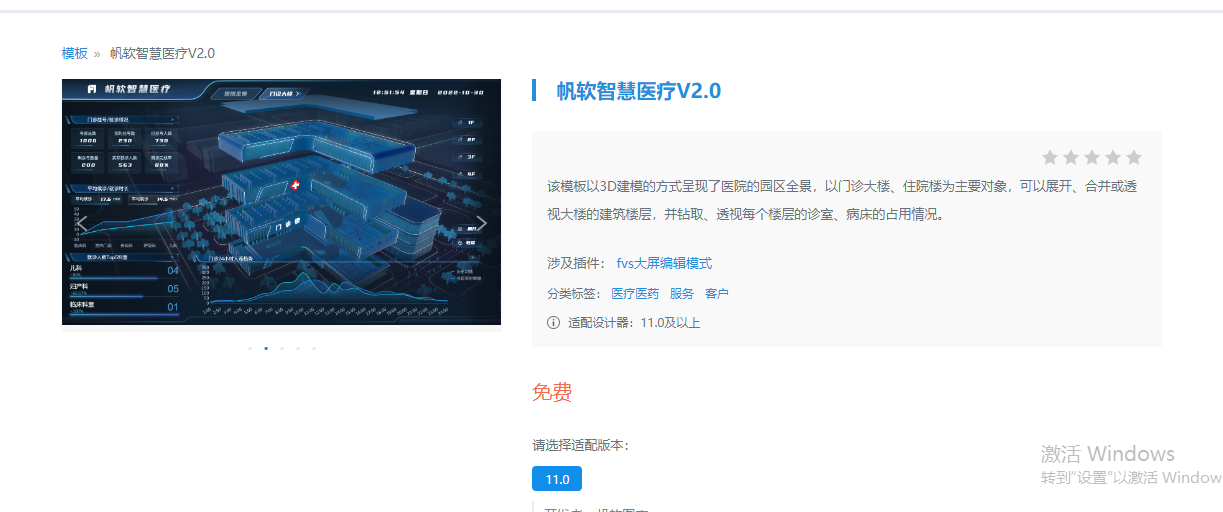
Task: Open the 医疗医药 category tag
Action: click(x=635, y=293)
